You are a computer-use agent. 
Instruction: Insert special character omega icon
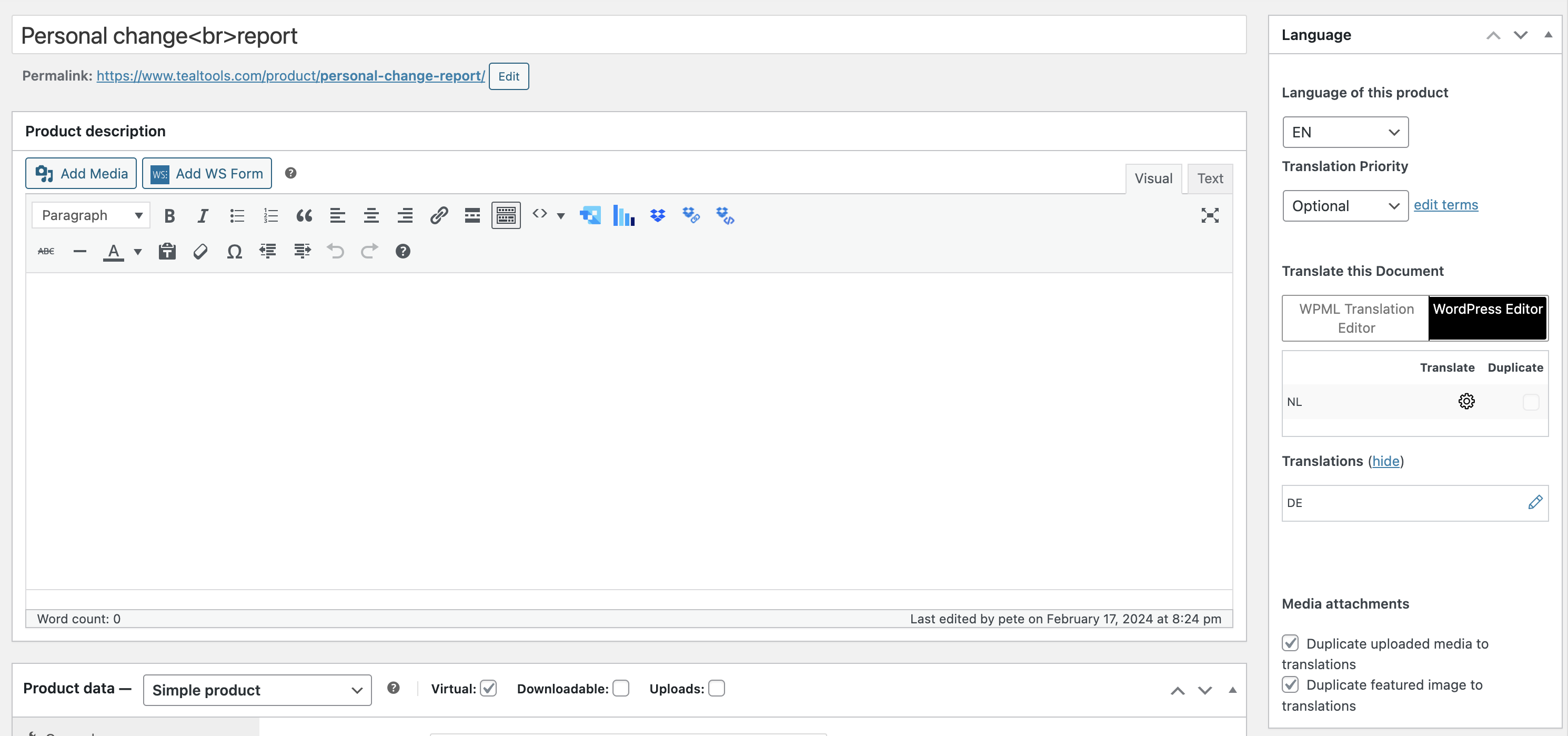pos(234,252)
